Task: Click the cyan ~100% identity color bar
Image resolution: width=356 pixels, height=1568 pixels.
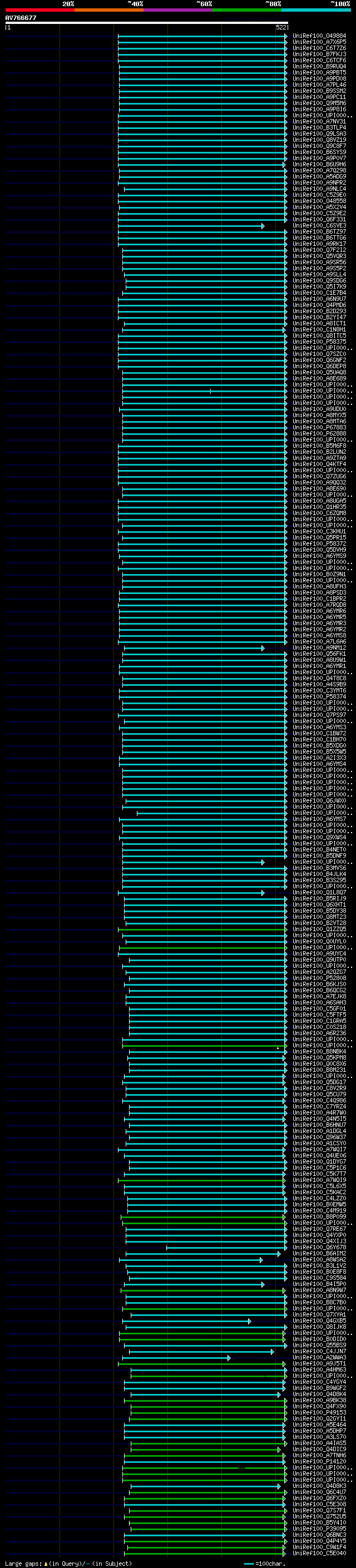Action: tap(316, 10)
